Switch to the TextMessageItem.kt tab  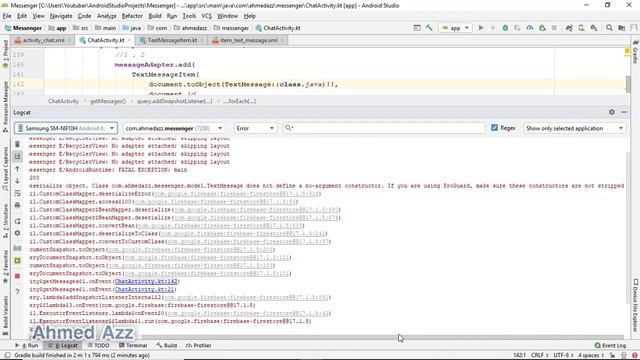[172, 40]
